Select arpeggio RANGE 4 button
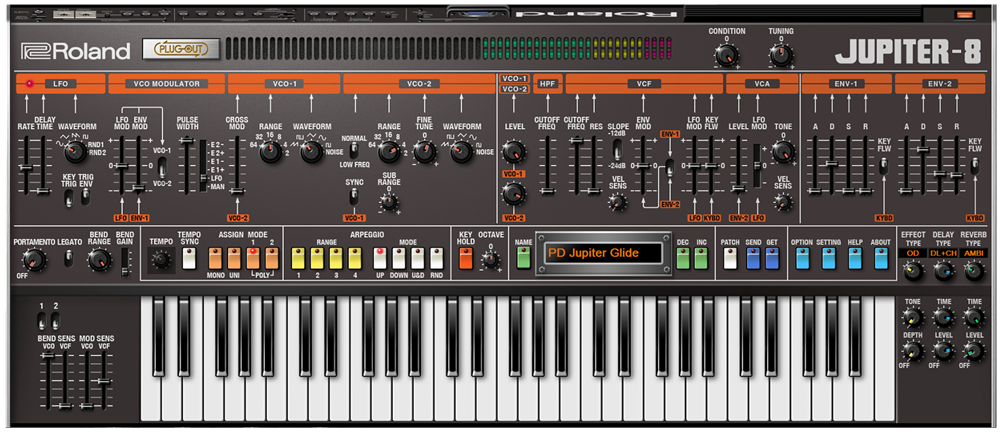The width and height of the screenshot is (1000, 432). point(355,258)
